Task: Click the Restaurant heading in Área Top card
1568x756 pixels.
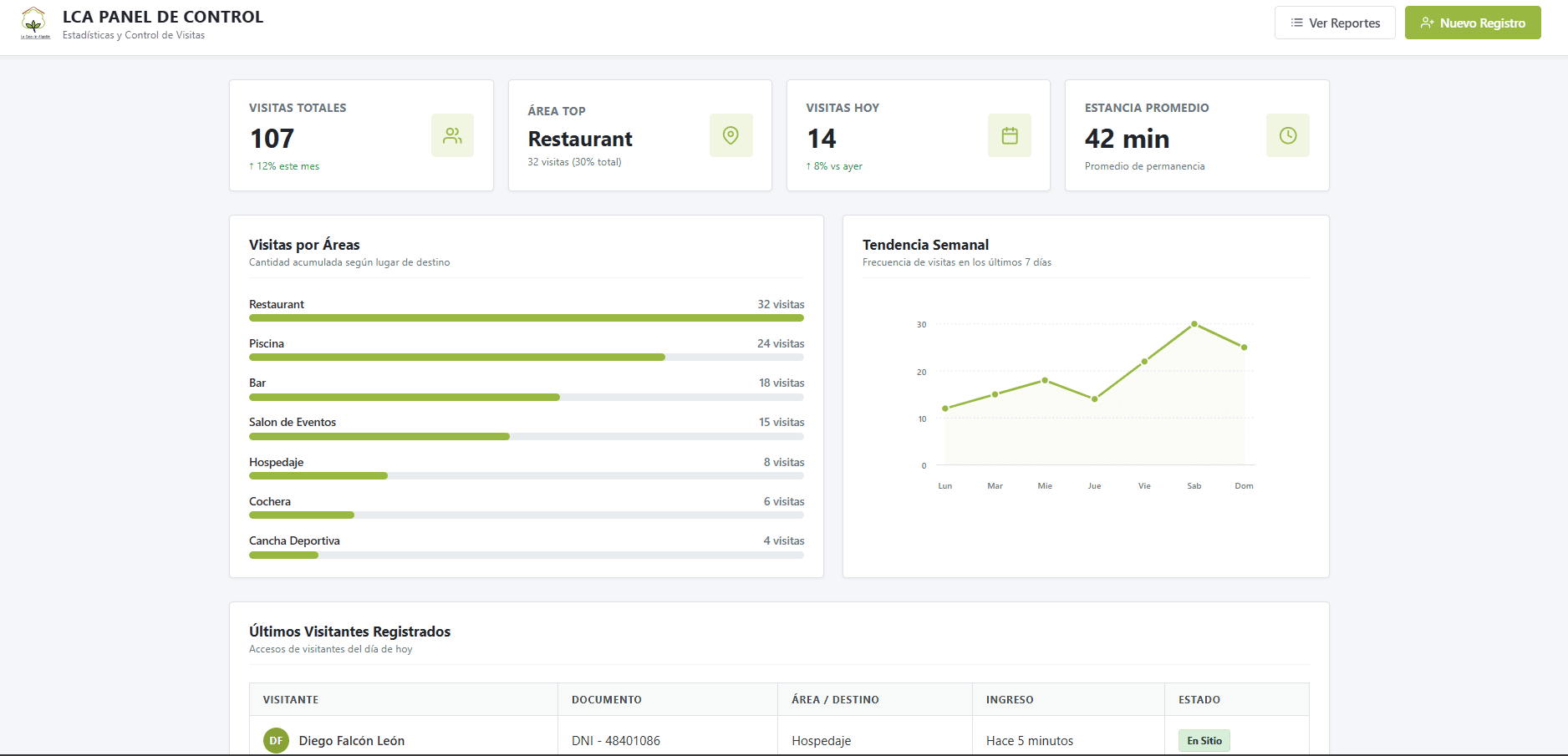Action: click(580, 139)
